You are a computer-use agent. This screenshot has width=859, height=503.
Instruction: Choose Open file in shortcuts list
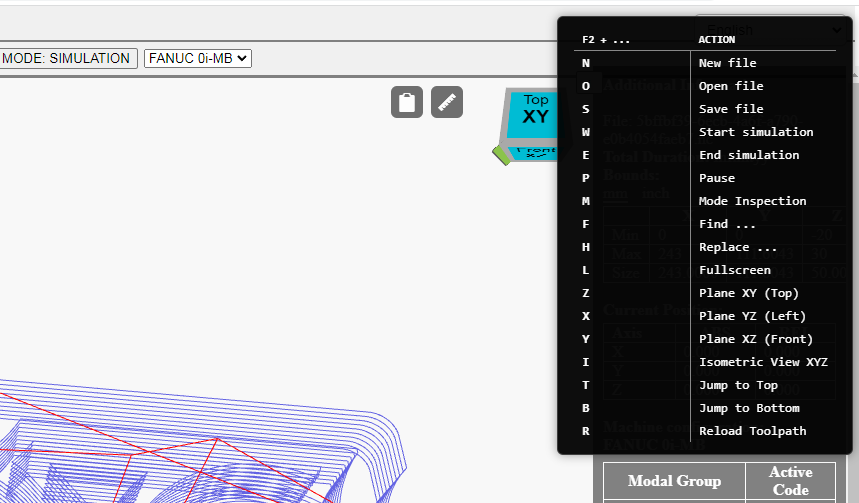(x=731, y=86)
